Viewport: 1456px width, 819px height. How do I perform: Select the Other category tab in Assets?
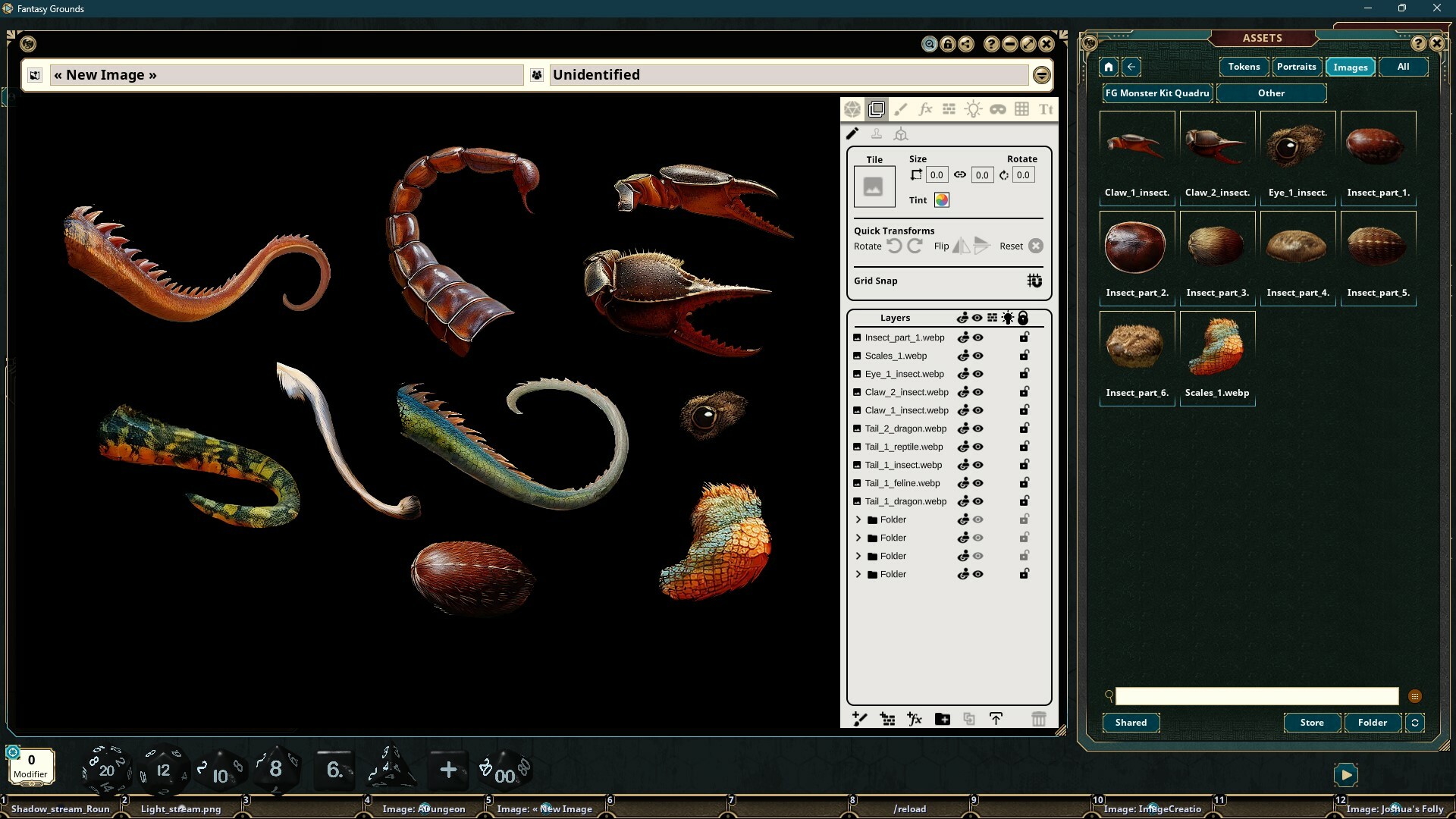1271,93
